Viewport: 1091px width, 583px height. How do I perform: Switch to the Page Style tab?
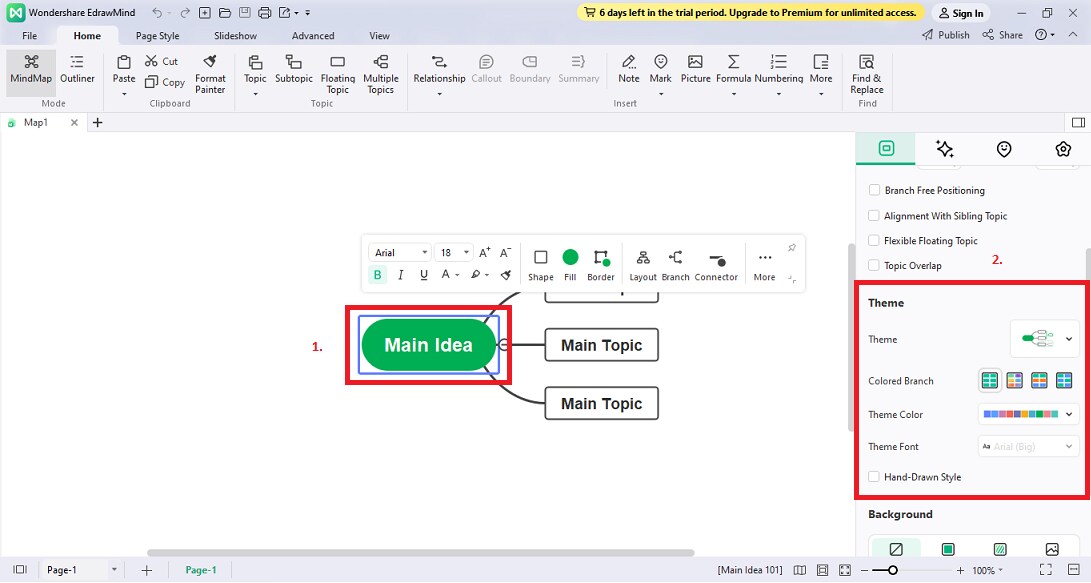157,35
